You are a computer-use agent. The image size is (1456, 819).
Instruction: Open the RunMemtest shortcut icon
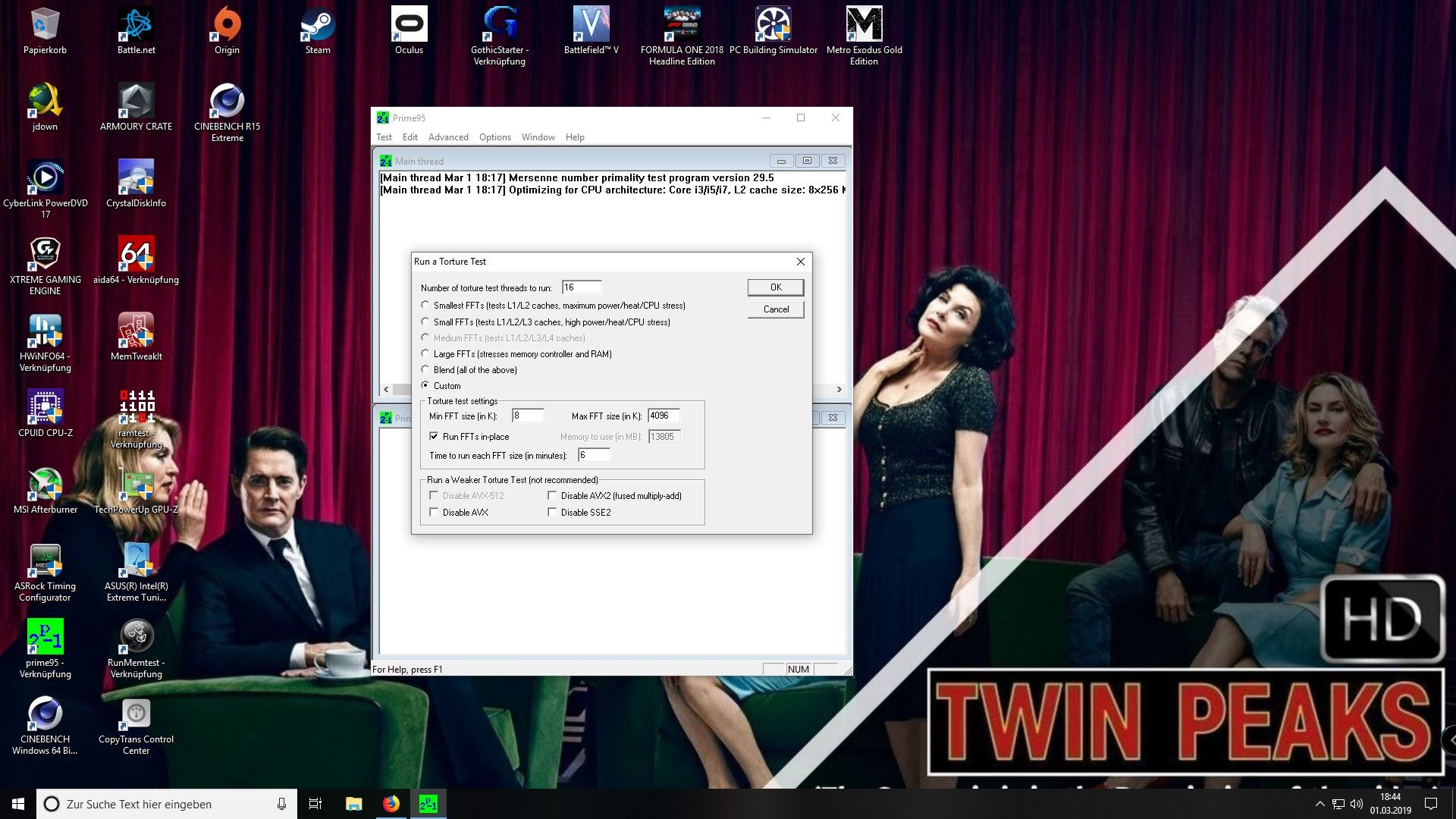point(136,637)
